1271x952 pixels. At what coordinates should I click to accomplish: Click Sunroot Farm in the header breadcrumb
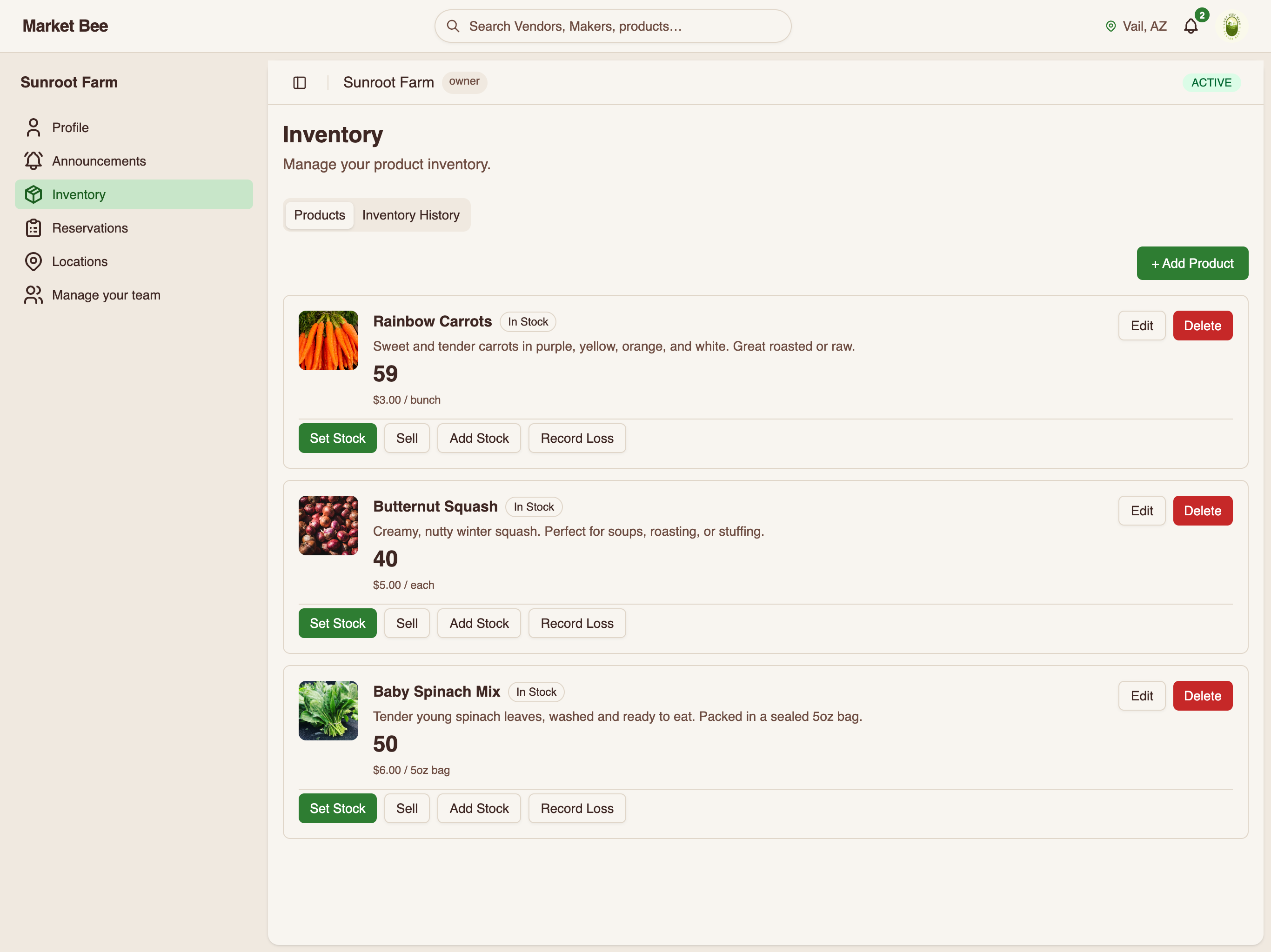388,82
